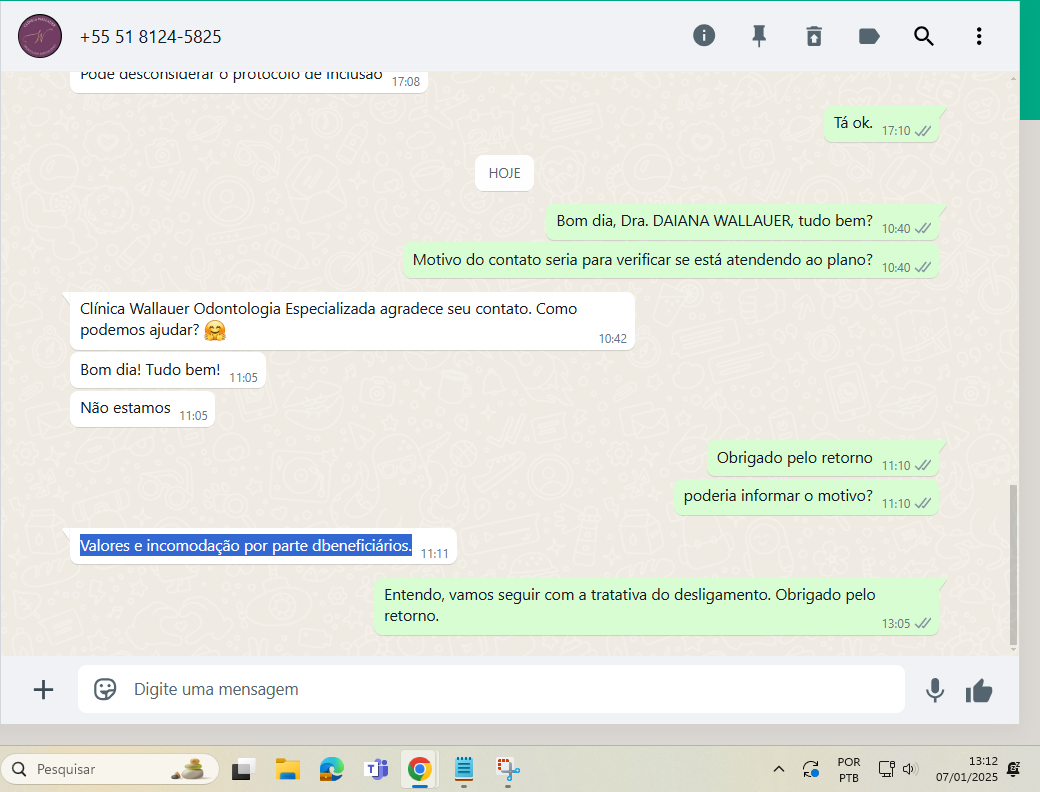
Task: Click the sync refresh tray icon
Action: (x=811, y=769)
